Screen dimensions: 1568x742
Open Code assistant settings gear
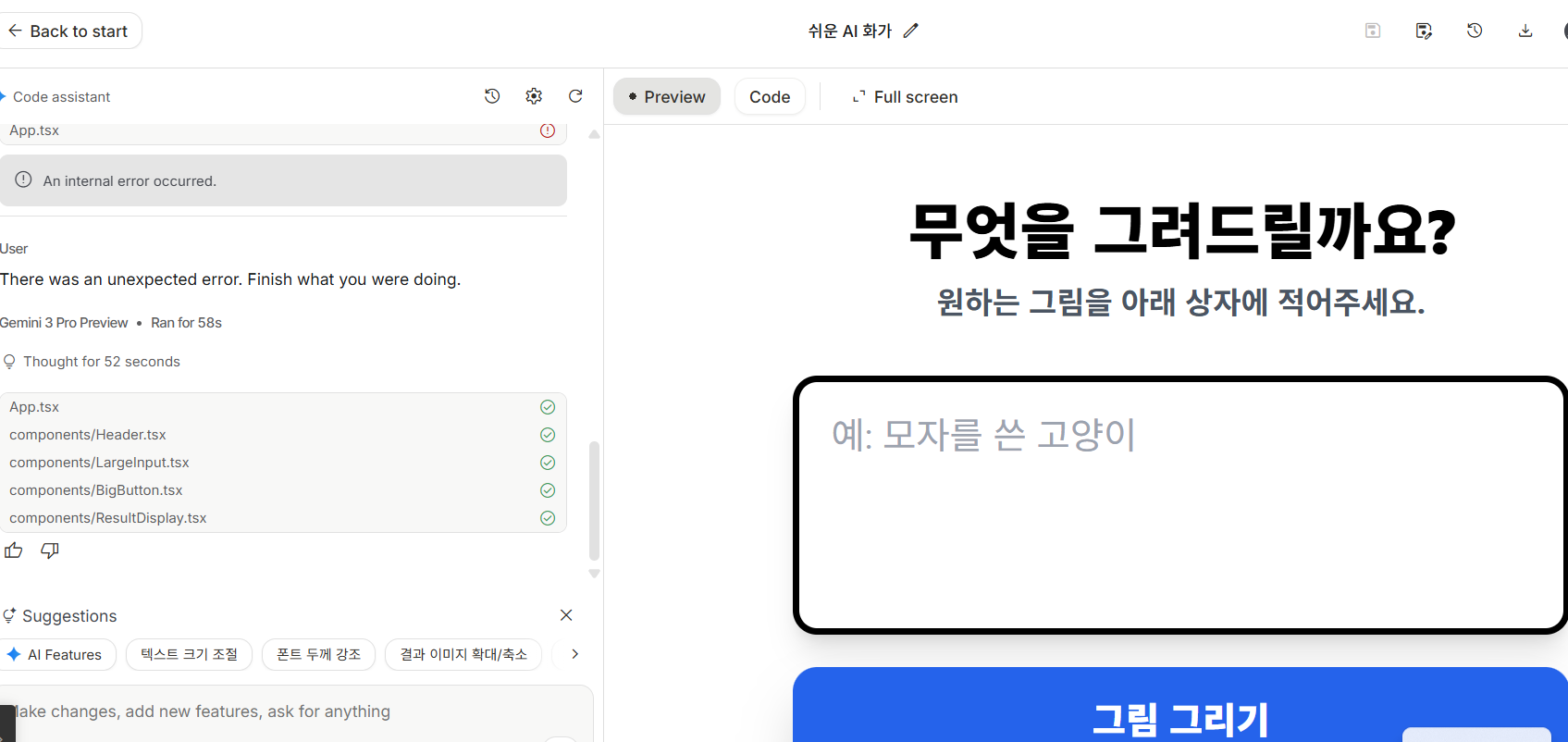tap(534, 96)
